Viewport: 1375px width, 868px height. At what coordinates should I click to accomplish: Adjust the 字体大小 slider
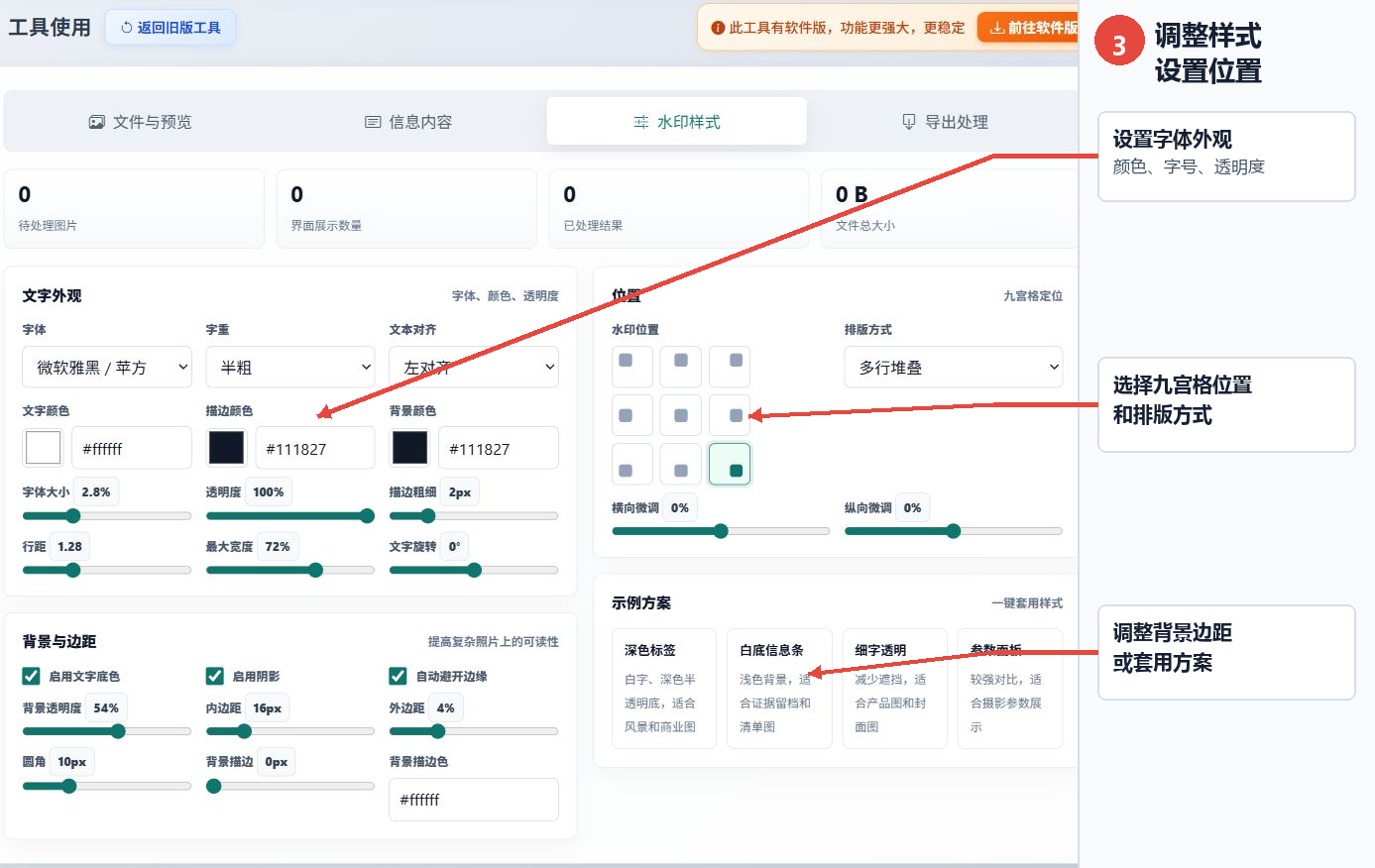[x=107, y=516]
